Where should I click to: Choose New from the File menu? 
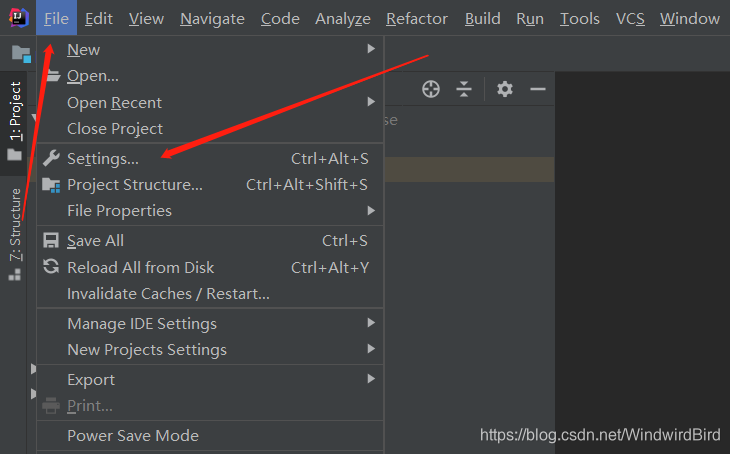click(x=210, y=49)
